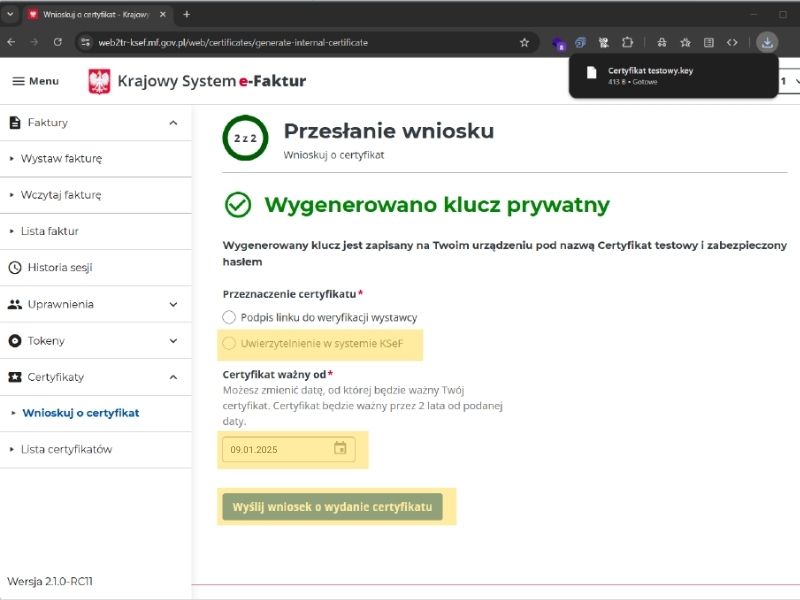Bookmark this page with star icon
This screenshot has width=800, height=600.
tap(524, 43)
